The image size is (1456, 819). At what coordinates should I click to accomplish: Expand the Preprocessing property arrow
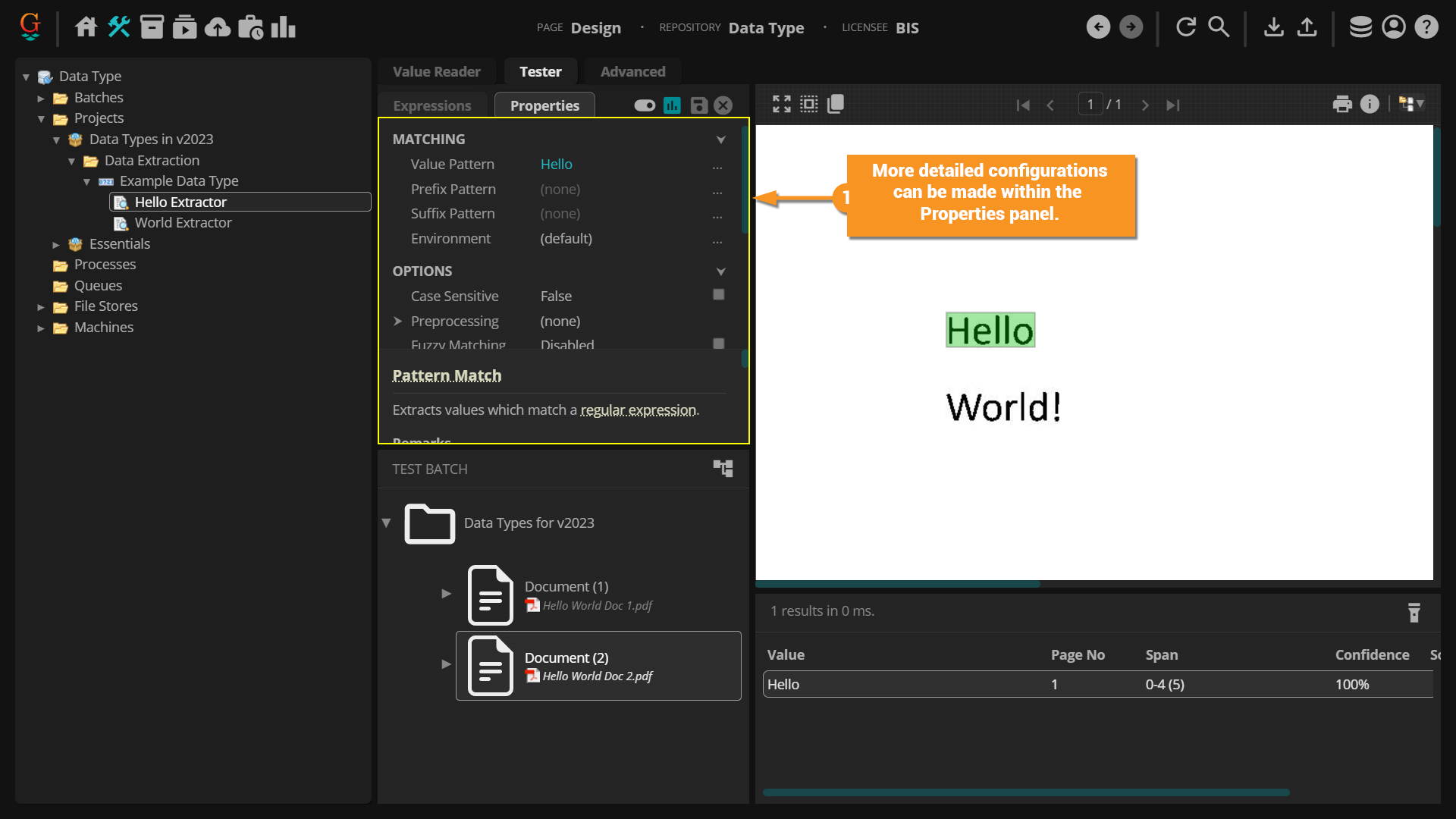(397, 322)
